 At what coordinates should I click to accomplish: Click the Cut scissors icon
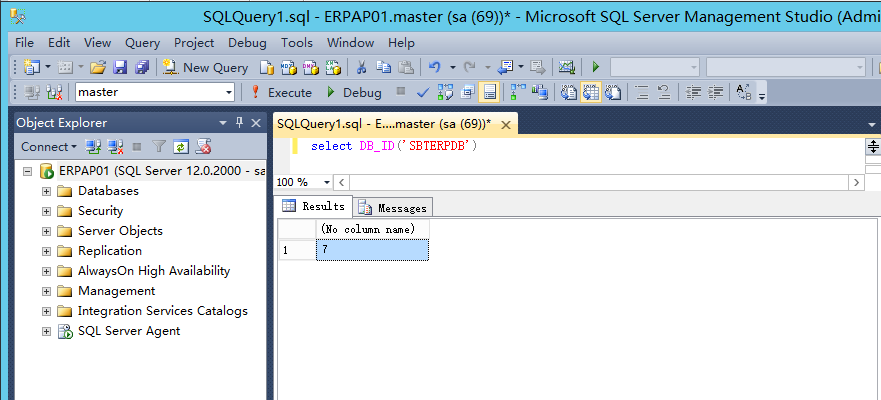tap(361, 67)
